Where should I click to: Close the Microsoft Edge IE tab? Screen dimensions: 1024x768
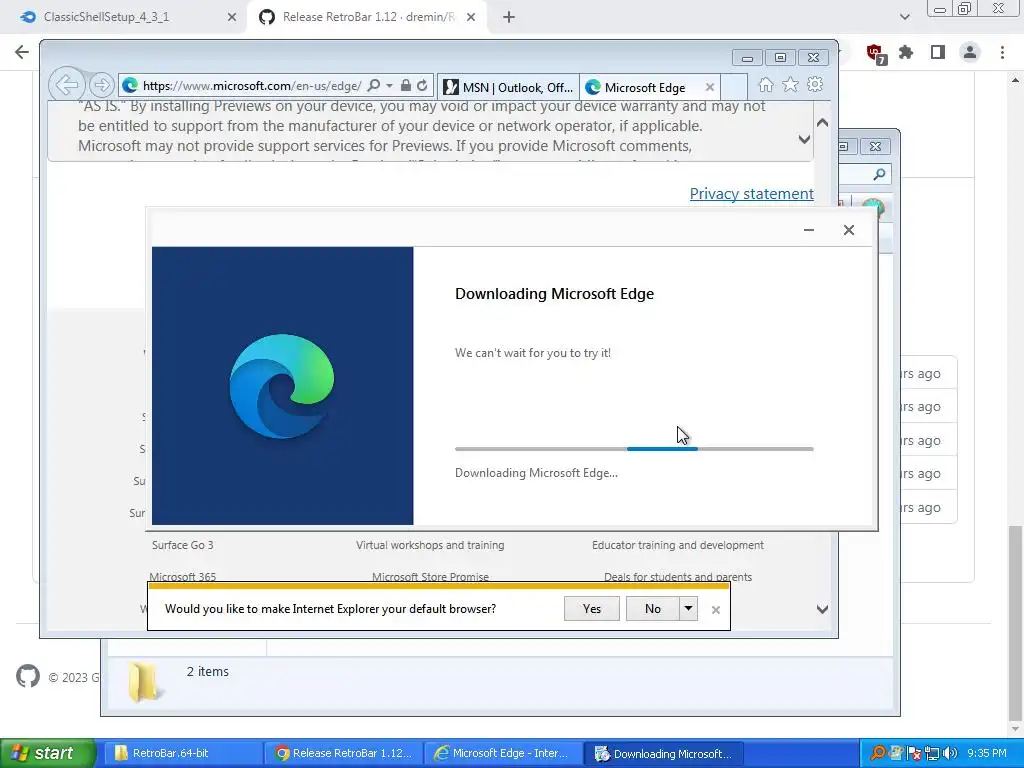click(710, 87)
